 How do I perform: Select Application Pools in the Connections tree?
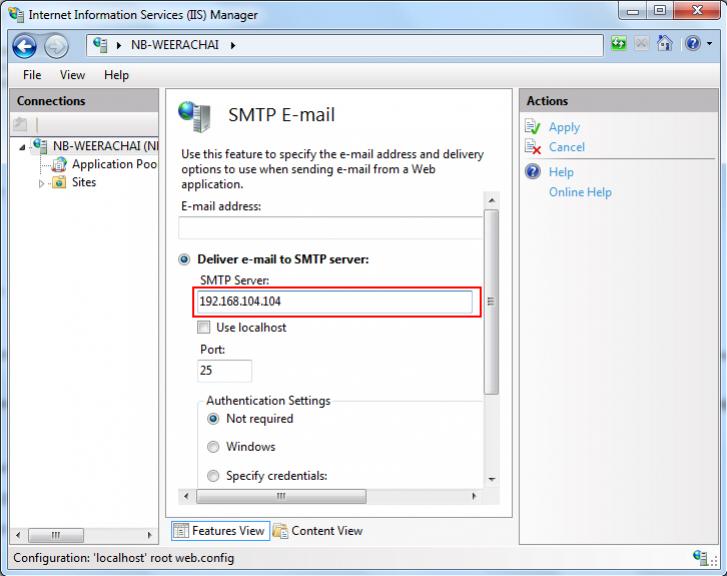[x=115, y=164]
